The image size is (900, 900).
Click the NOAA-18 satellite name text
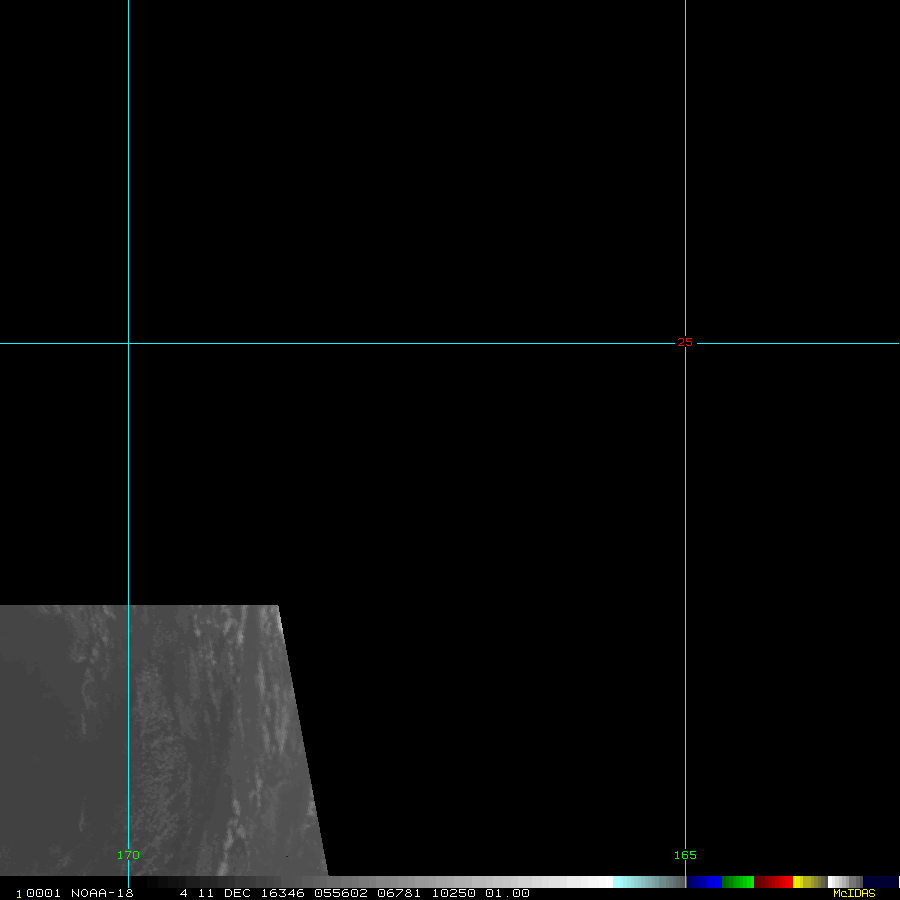tap(102, 893)
